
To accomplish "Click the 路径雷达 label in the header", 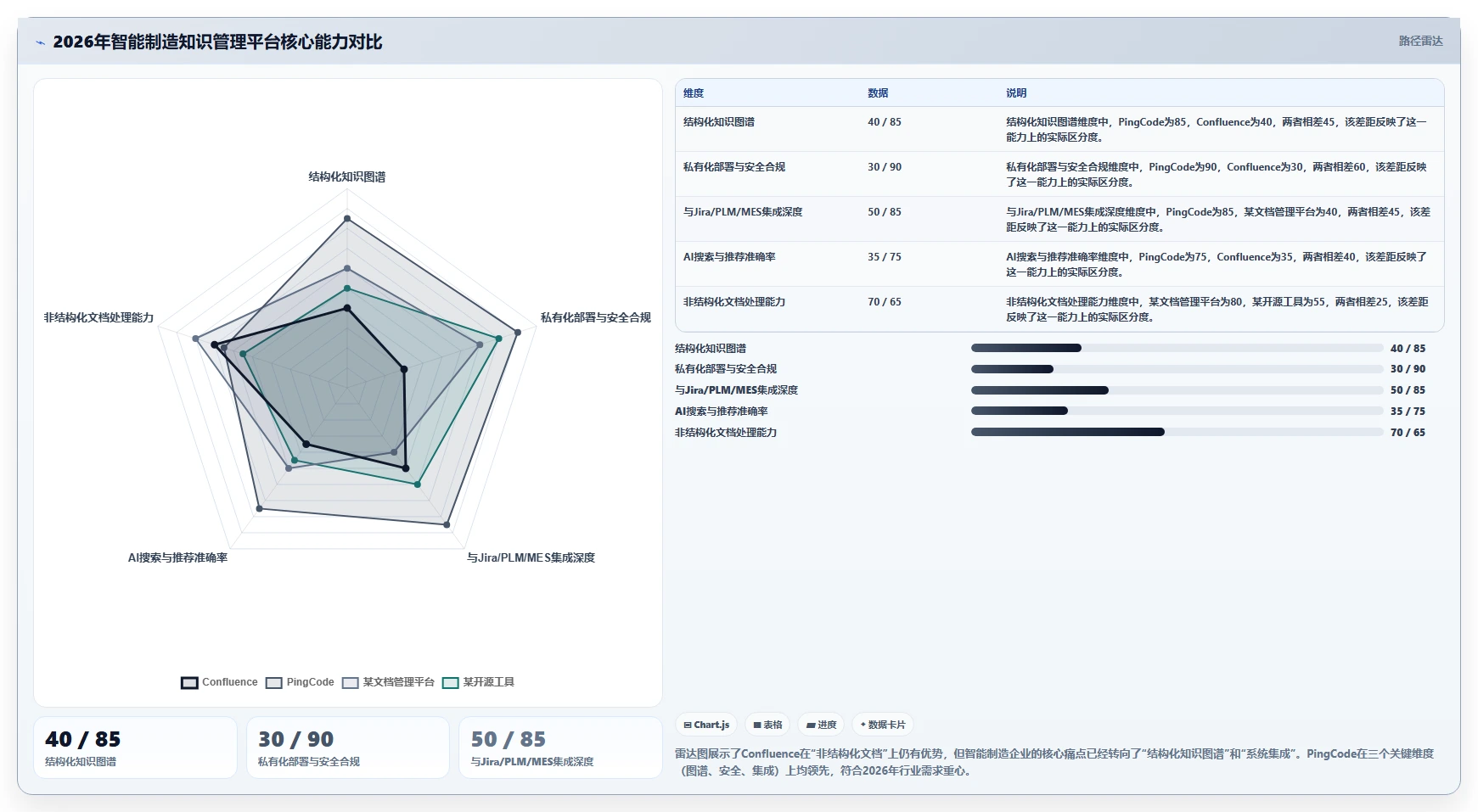I will click(1420, 41).
